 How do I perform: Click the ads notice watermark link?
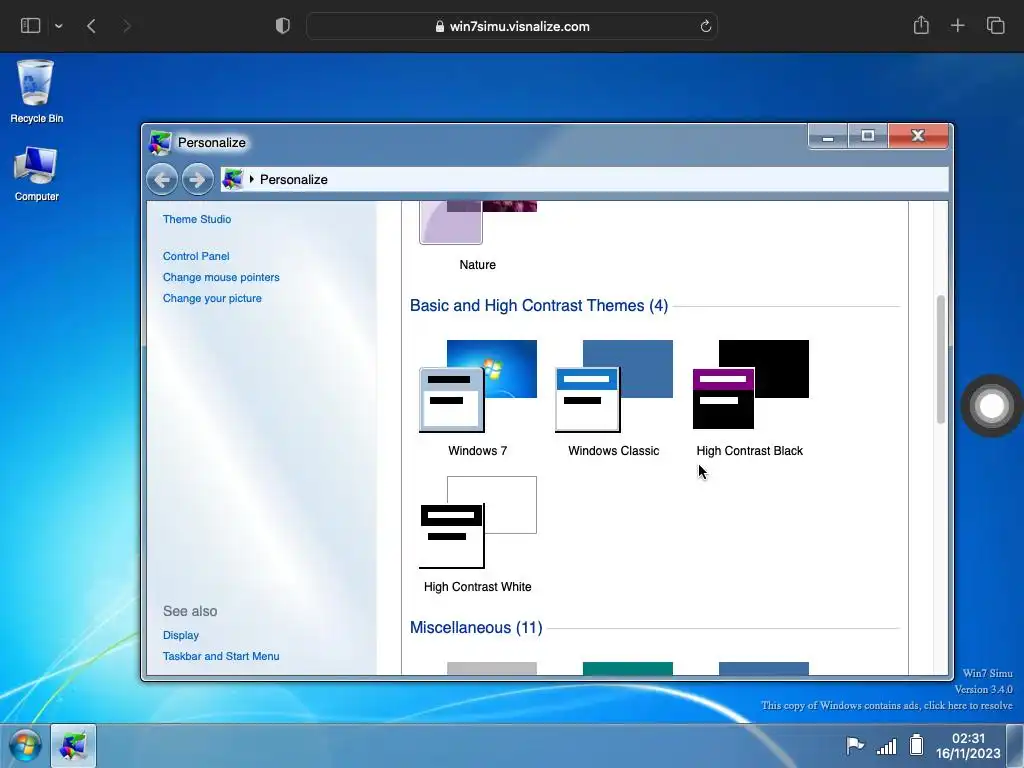[x=886, y=705]
